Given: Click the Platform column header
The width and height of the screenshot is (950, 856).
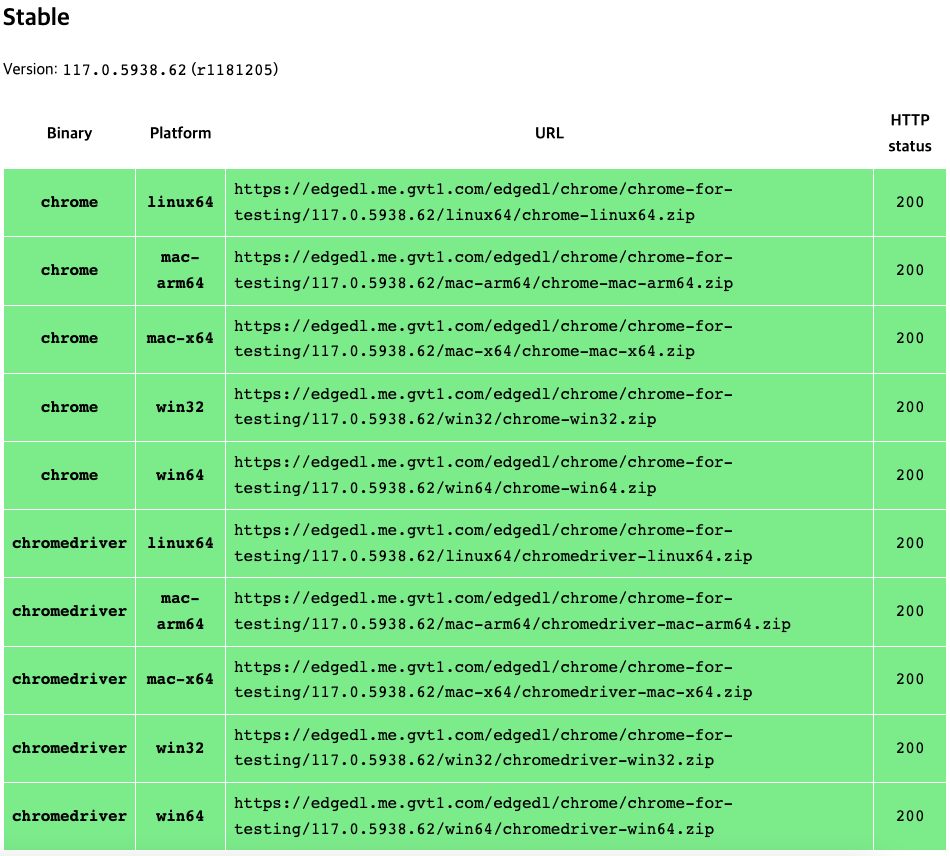Looking at the screenshot, I should click(x=181, y=133).
